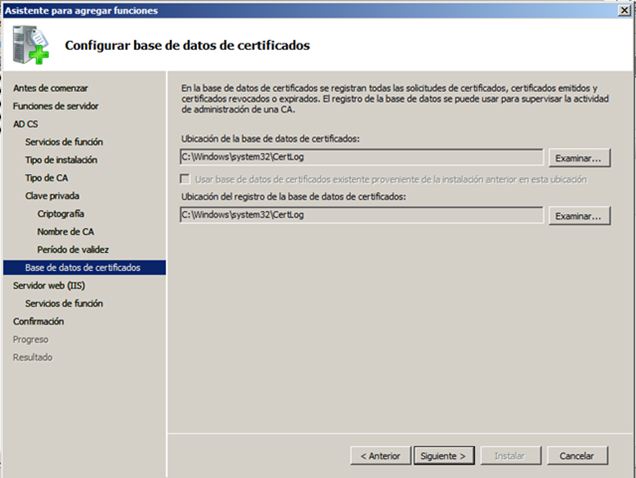
Task: Toggle 'Usar base de datos de certificados existente' checkbox
Action: (185, 179)
